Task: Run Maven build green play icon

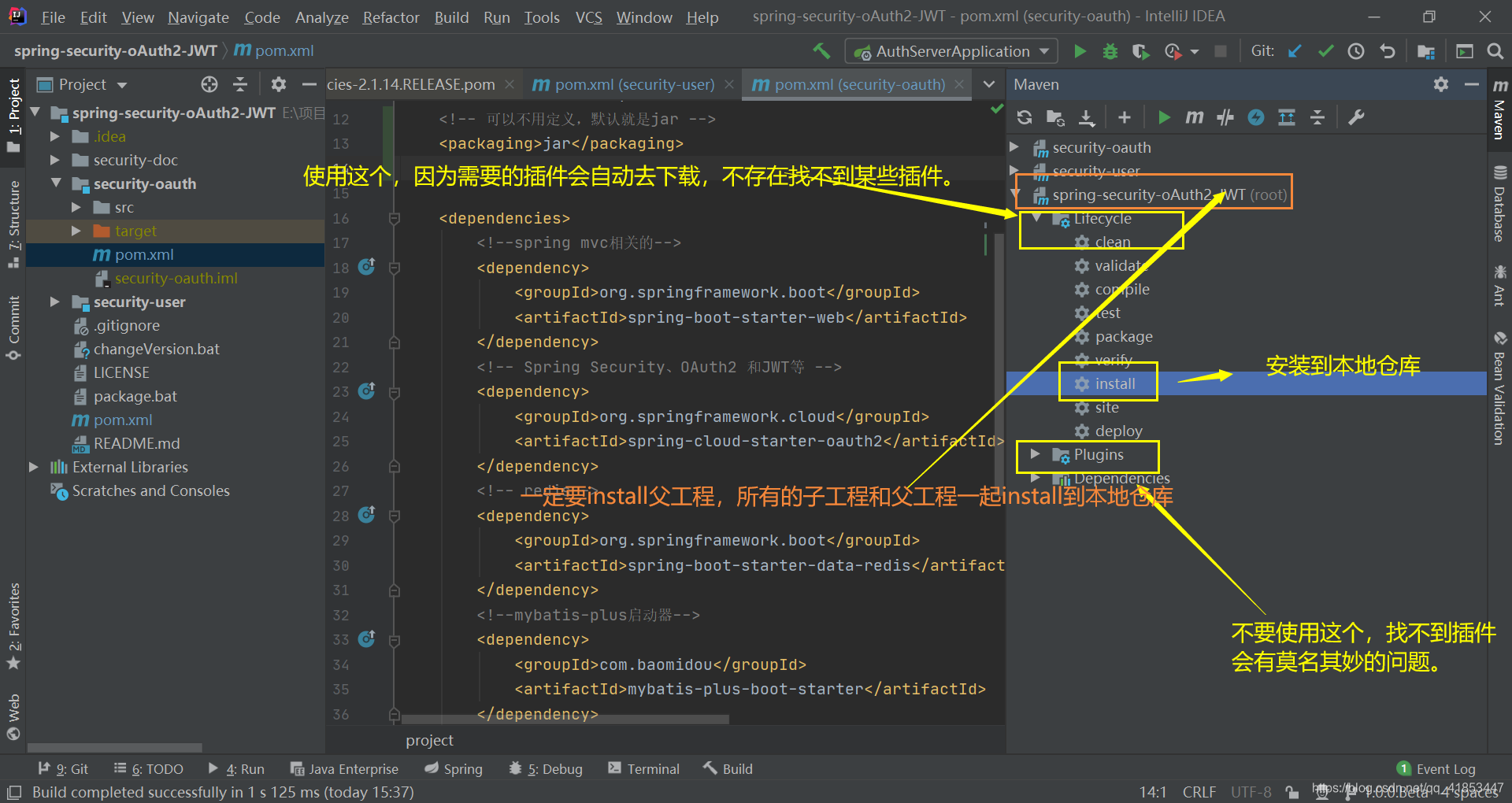Action: click(1164, 117)
